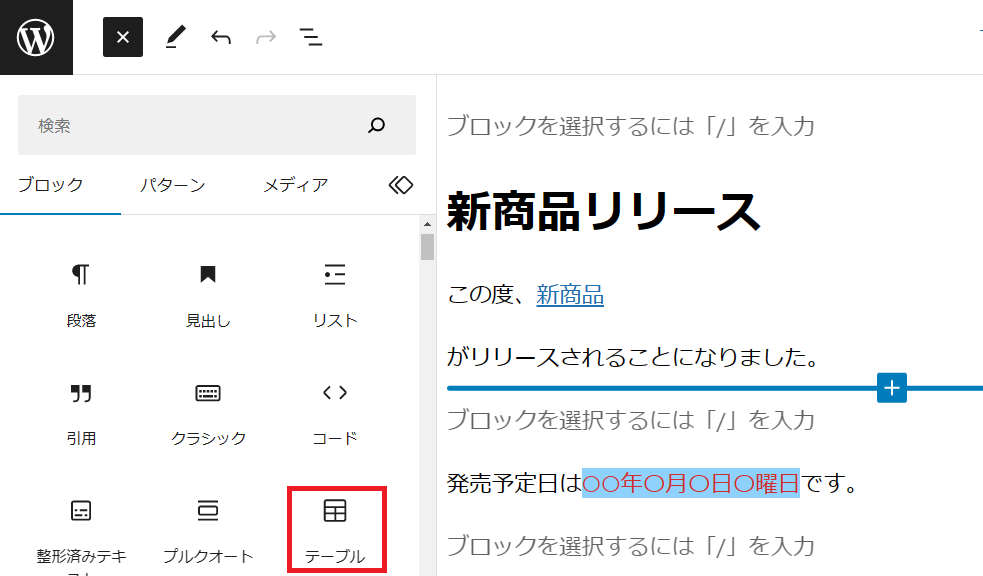Add a リスト list block
This screenshot has width=983, height=576.
point(335,293)
